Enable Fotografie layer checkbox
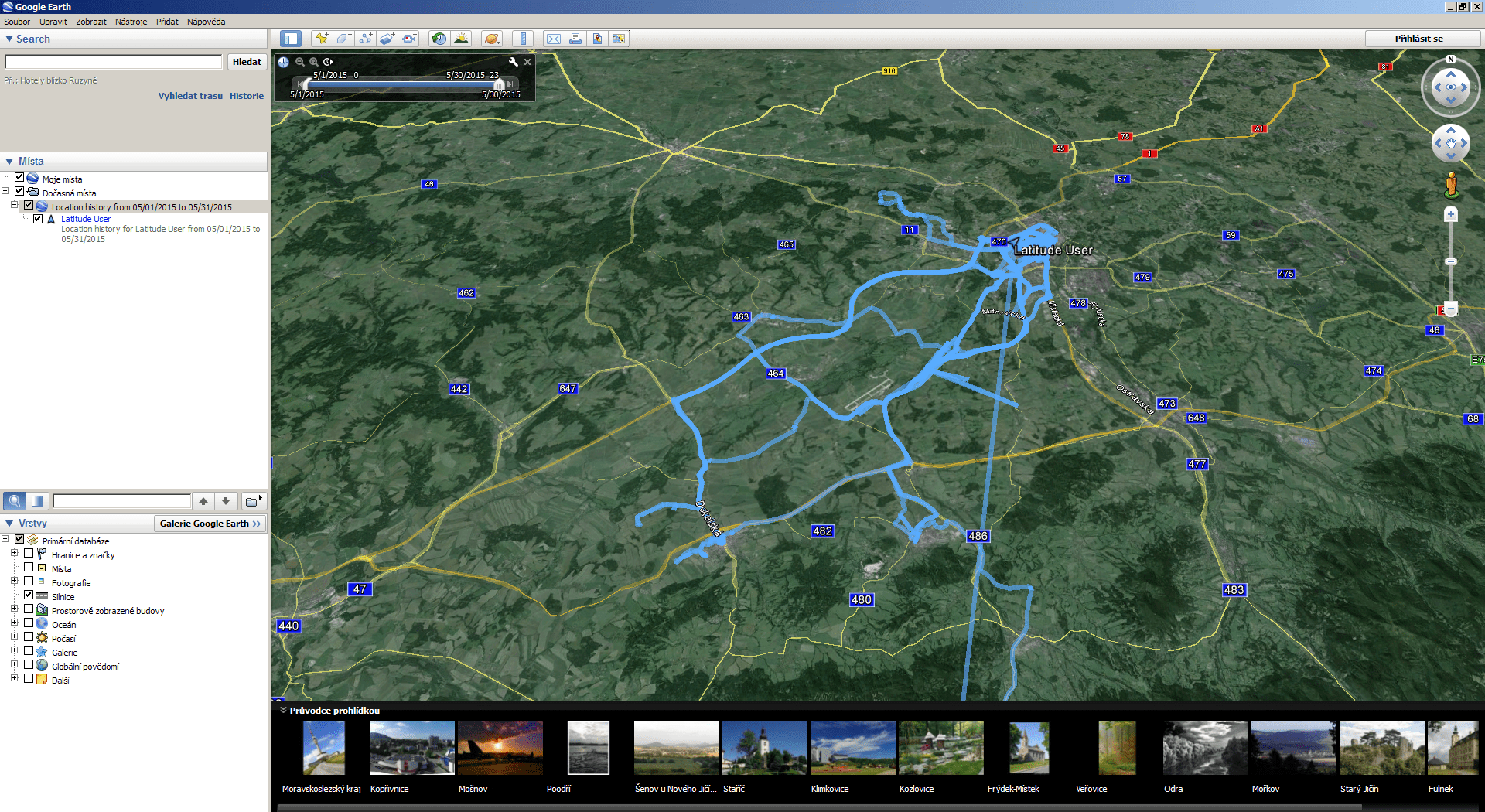Image resolution: width=1485 pixels, height=812 pixels. point(29,582)
